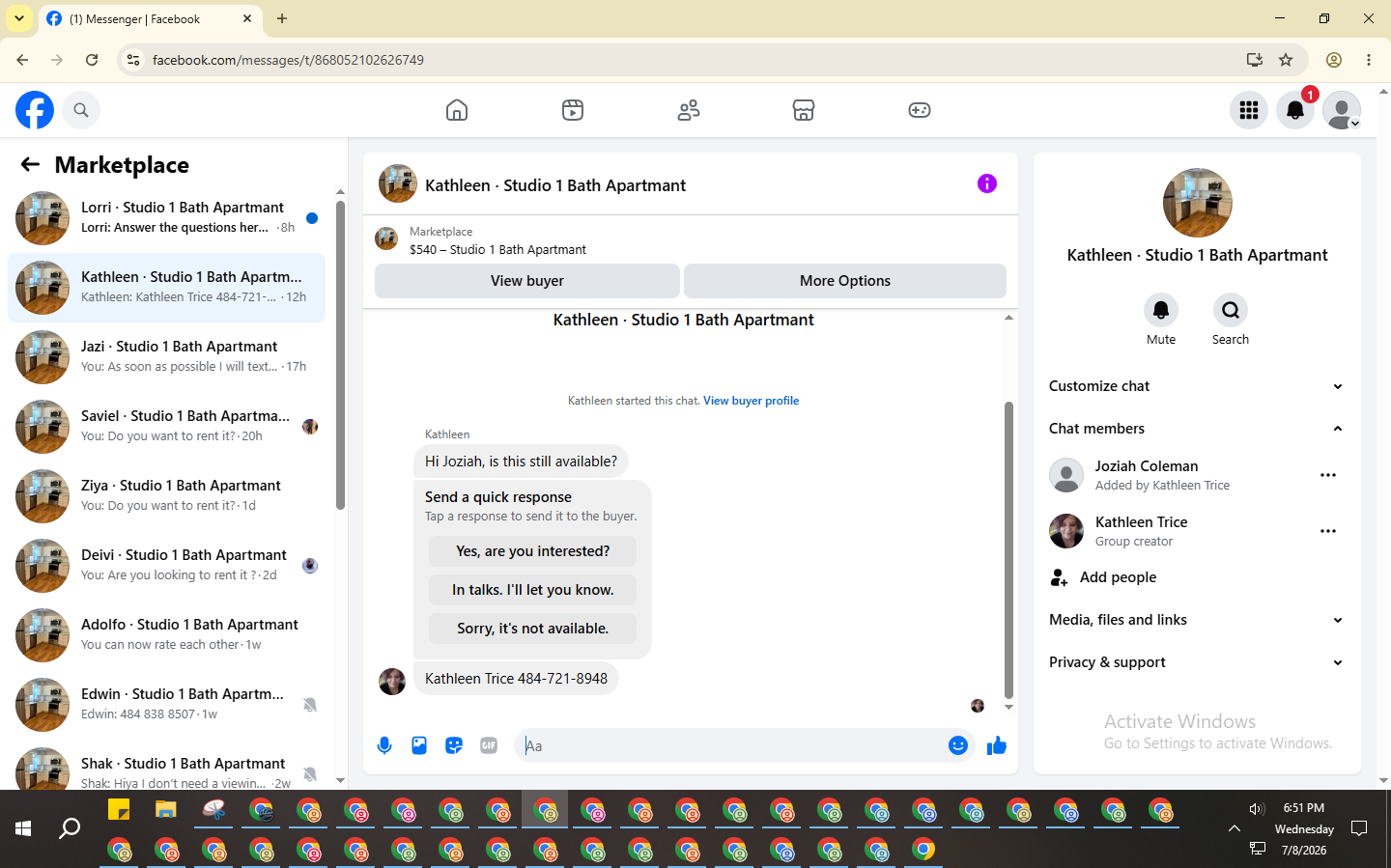Open the Facebook menu grid icon

click(x=1249, y=110)
